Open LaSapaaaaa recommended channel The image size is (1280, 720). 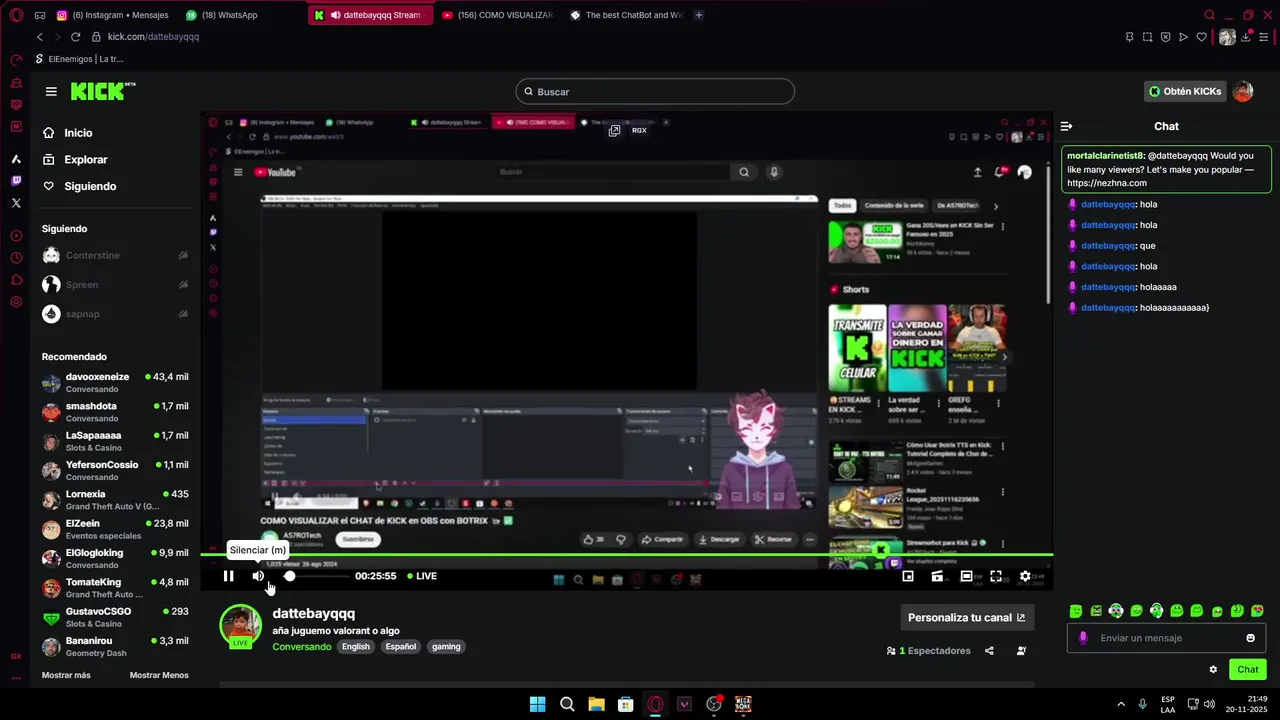[115, 442]
